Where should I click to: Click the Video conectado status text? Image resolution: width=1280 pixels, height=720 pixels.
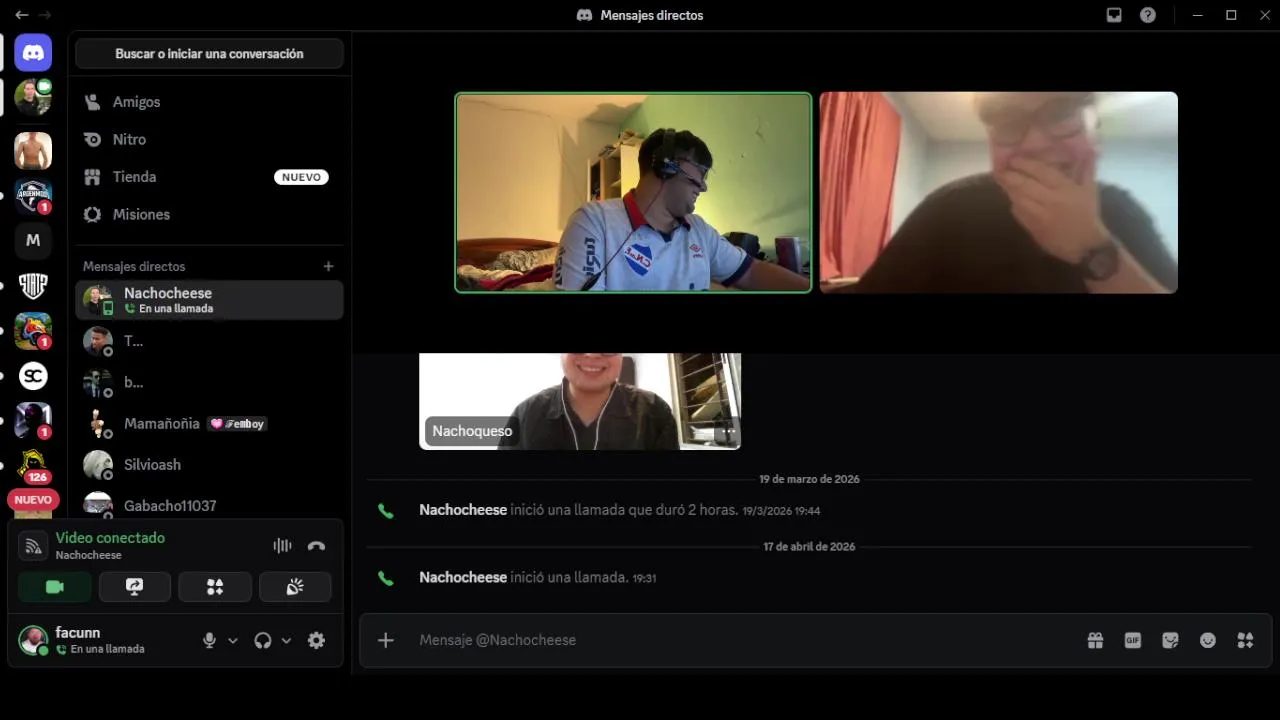coord(110,538)
